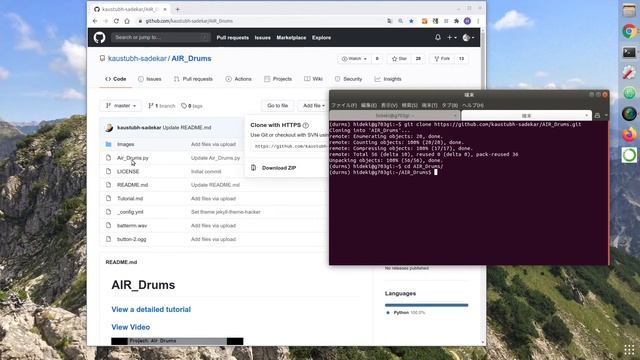Open the README.md file in list

pyautogui.click(x=132, y=185)
